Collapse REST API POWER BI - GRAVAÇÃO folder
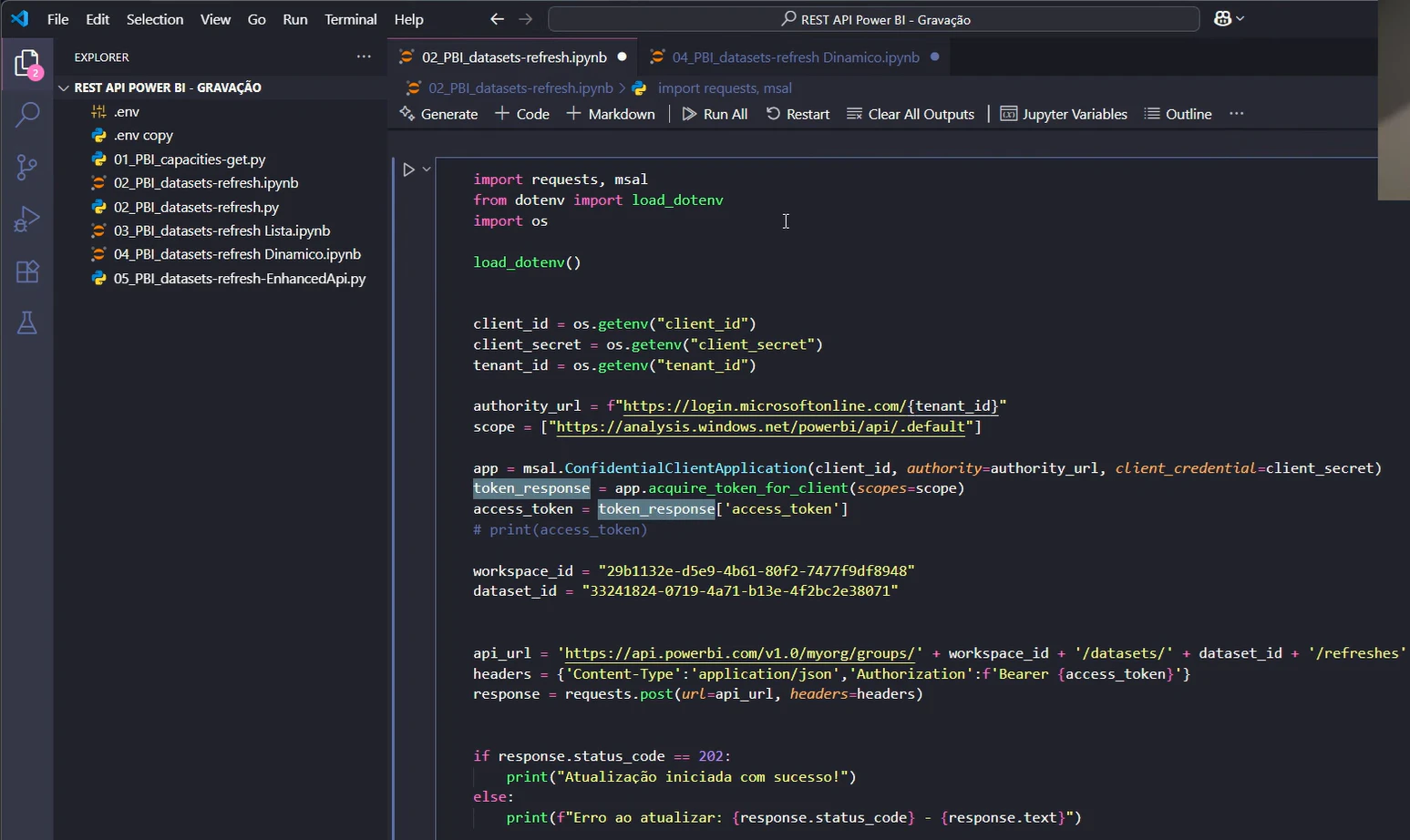1410x840 pixels. pyautogui.click(x=64, y=87)
